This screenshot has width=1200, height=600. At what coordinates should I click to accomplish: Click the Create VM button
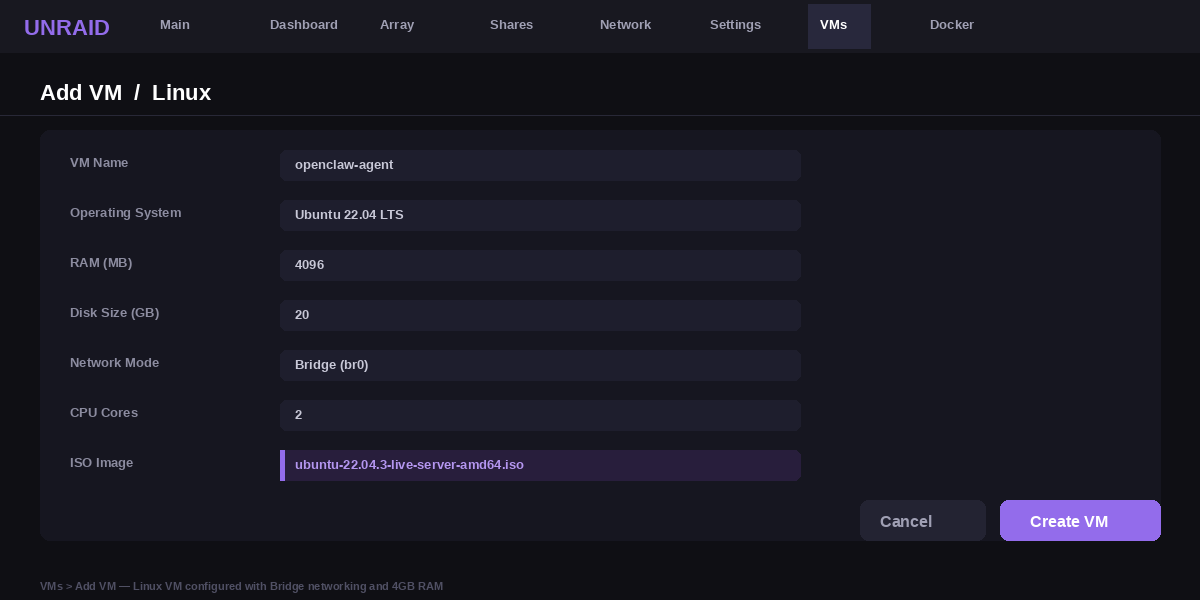1080,521
